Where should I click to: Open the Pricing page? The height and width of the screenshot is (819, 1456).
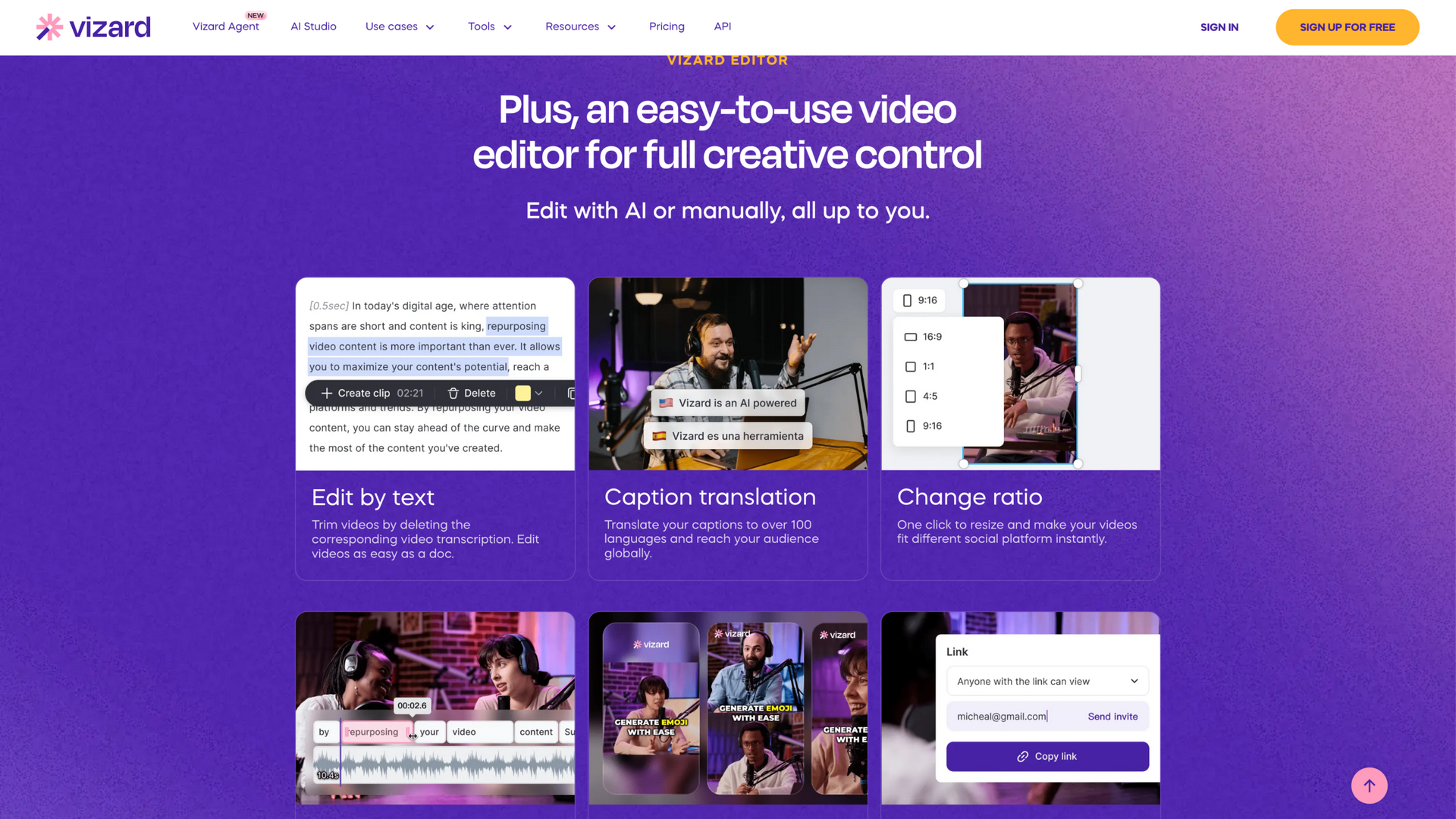click(x=667, y=27)
